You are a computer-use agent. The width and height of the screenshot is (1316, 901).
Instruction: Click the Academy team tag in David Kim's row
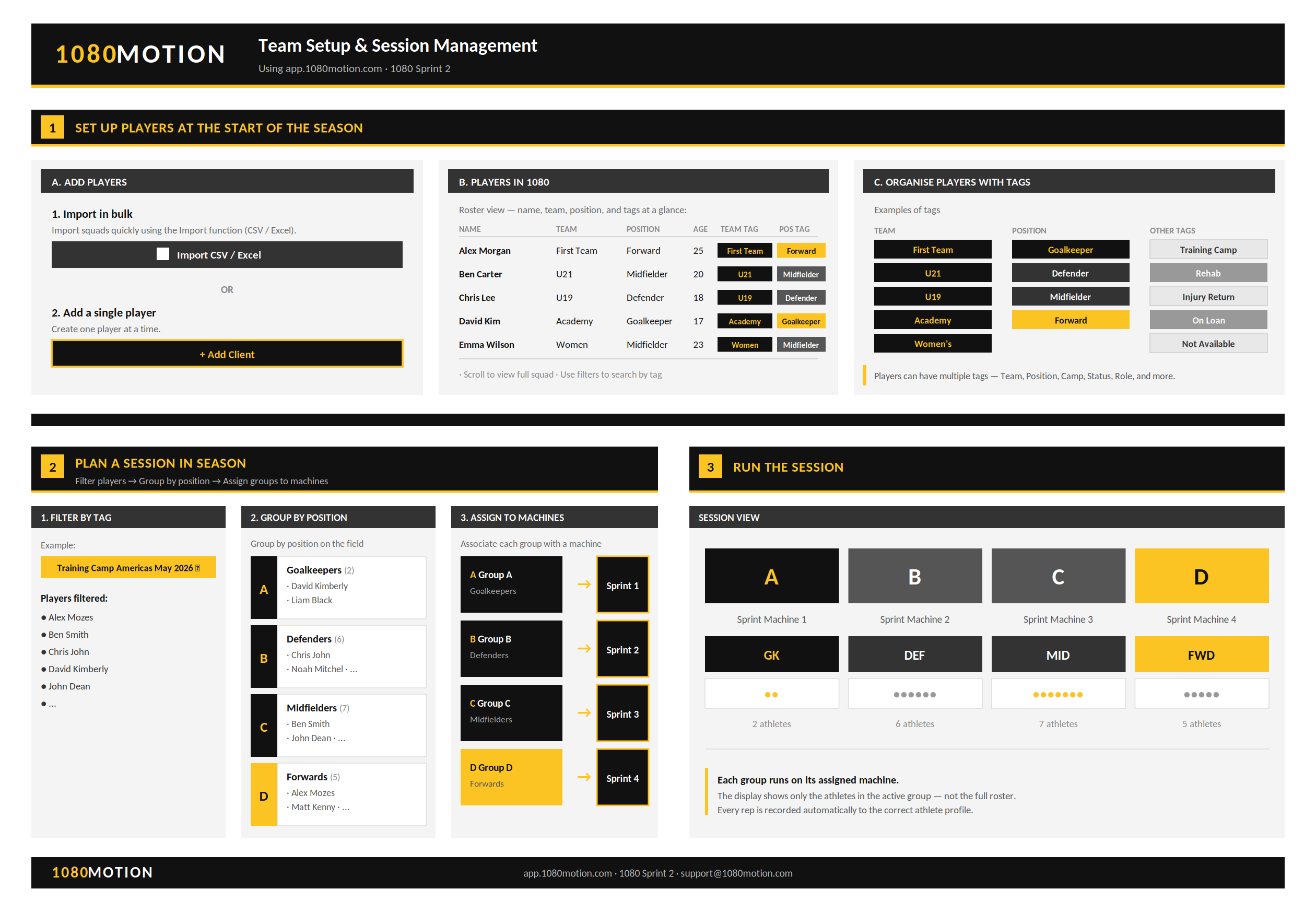[x=745, y=321]
